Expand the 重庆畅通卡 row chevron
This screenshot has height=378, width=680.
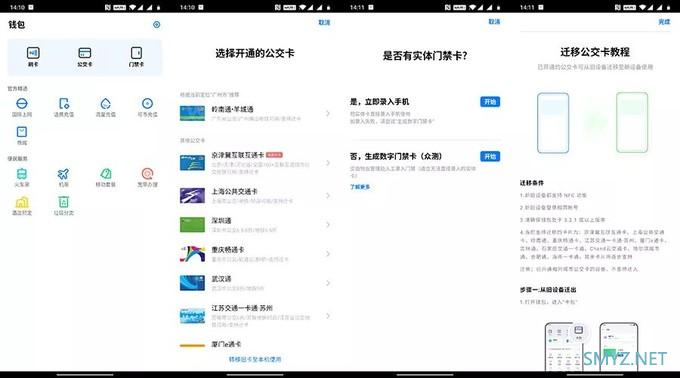pos(328,254)
